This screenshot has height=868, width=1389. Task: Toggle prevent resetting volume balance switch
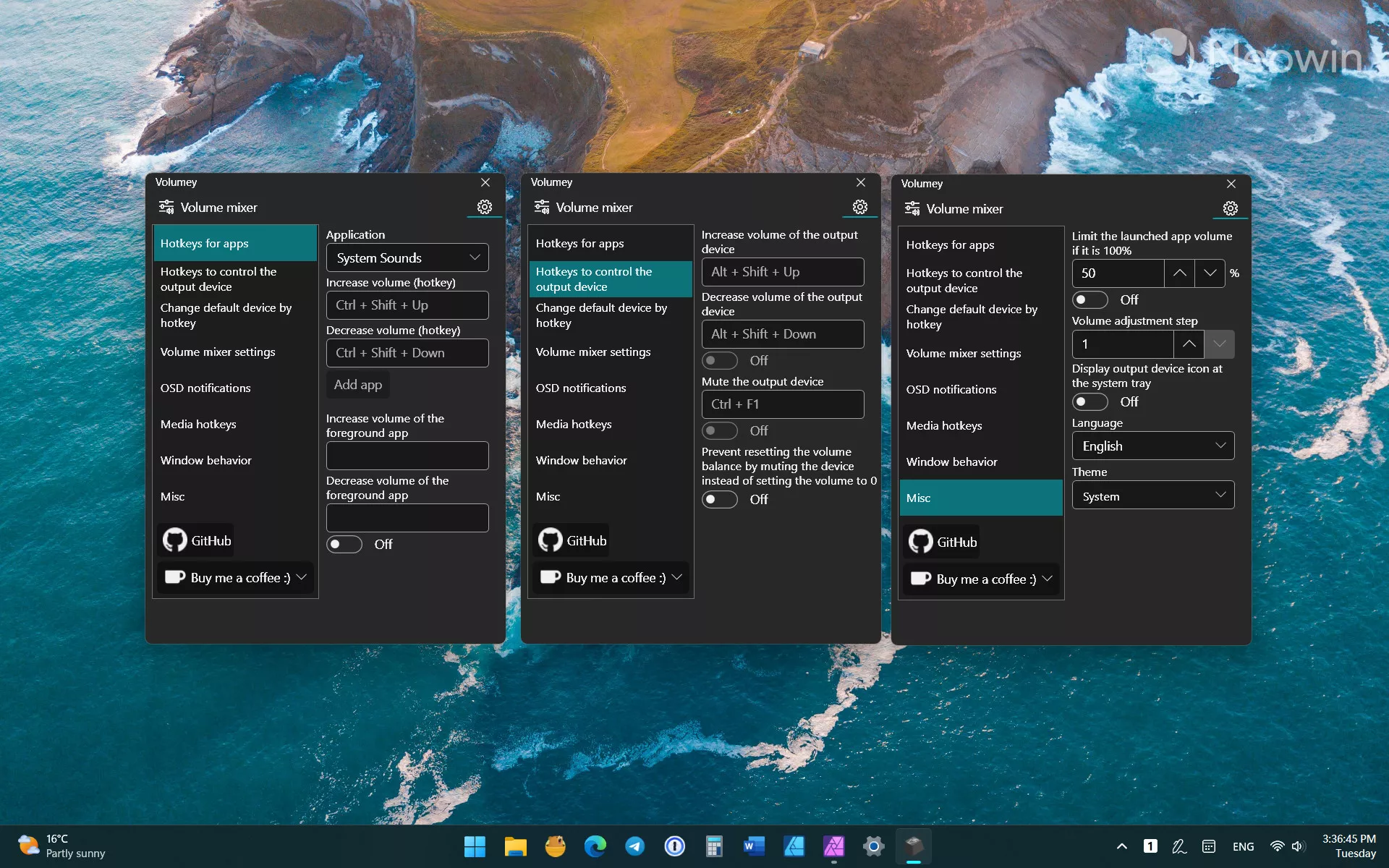click(720, 499)
